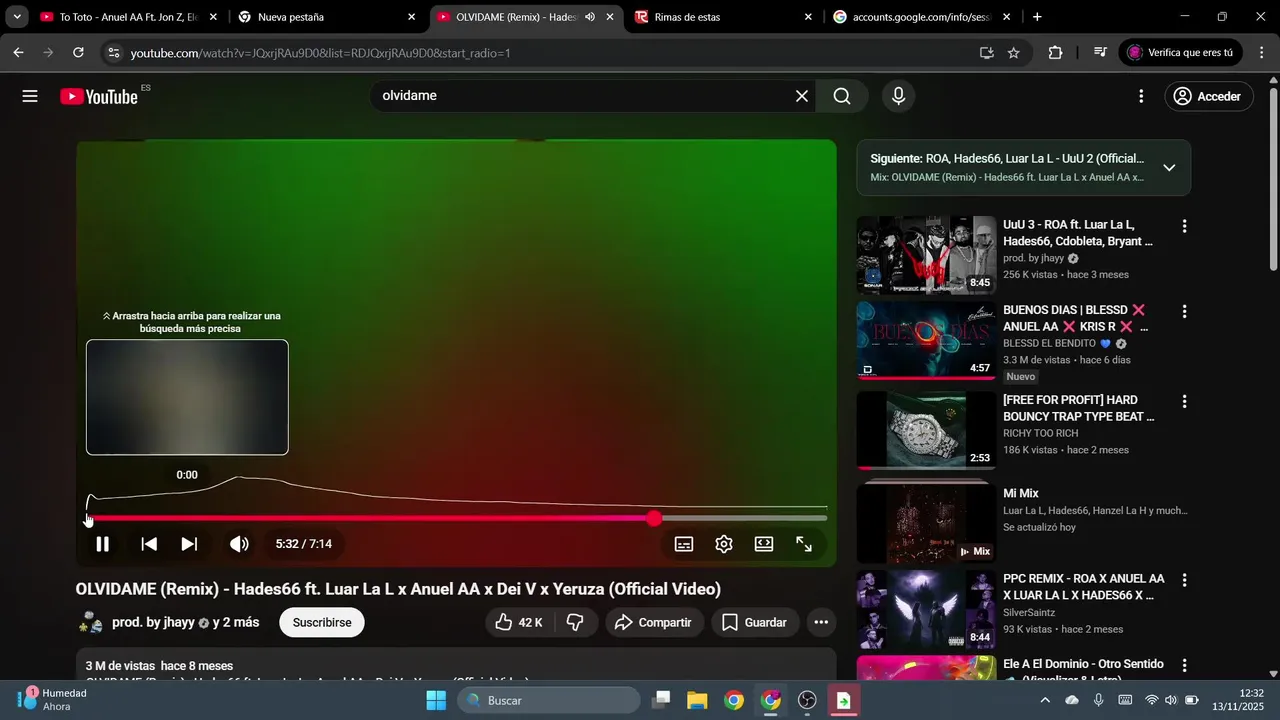Open Chrome three-dot menu

pyautogui.click(x=1261, y=52)
